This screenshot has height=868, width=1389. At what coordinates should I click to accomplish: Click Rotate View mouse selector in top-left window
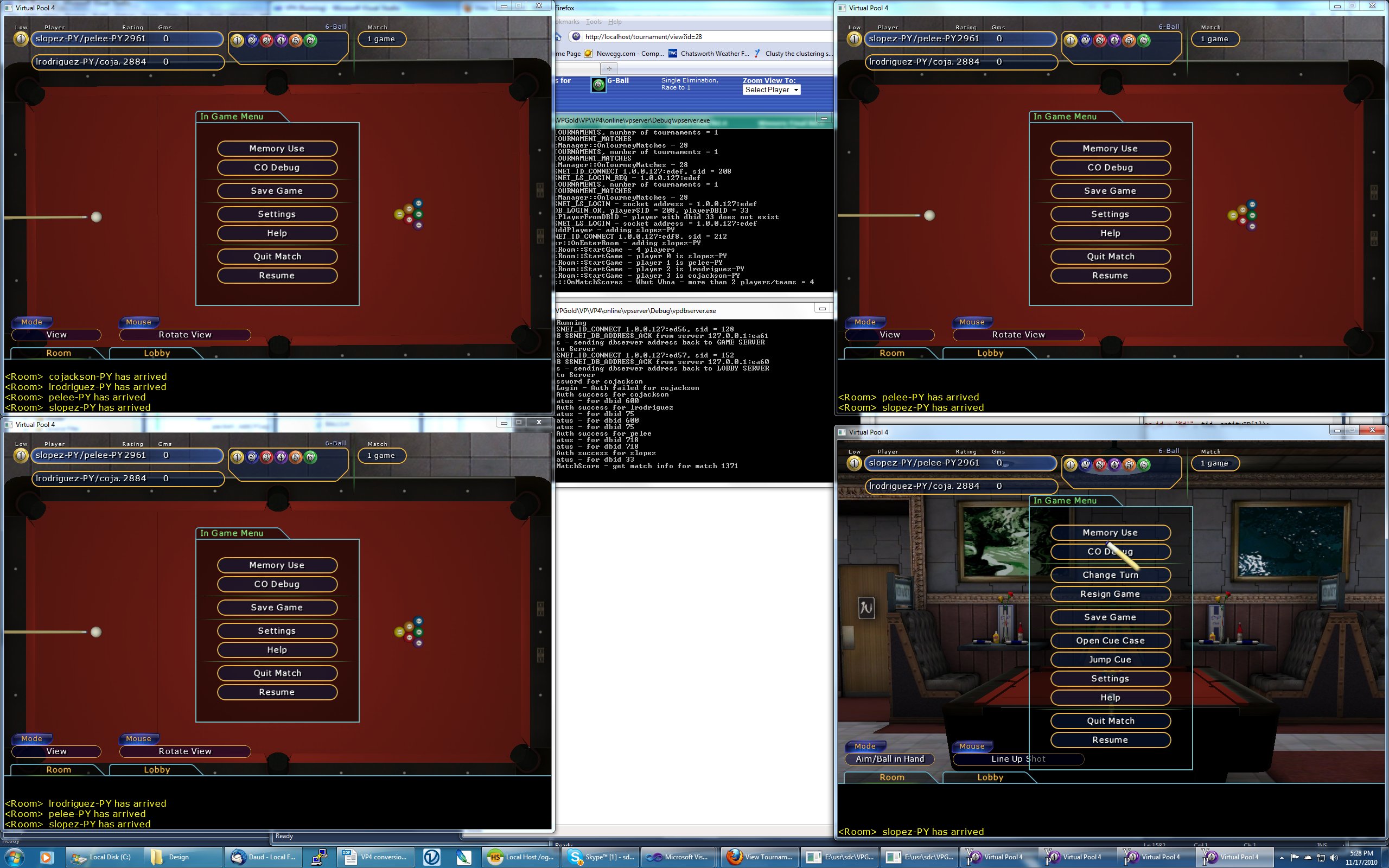pos(185,335)
